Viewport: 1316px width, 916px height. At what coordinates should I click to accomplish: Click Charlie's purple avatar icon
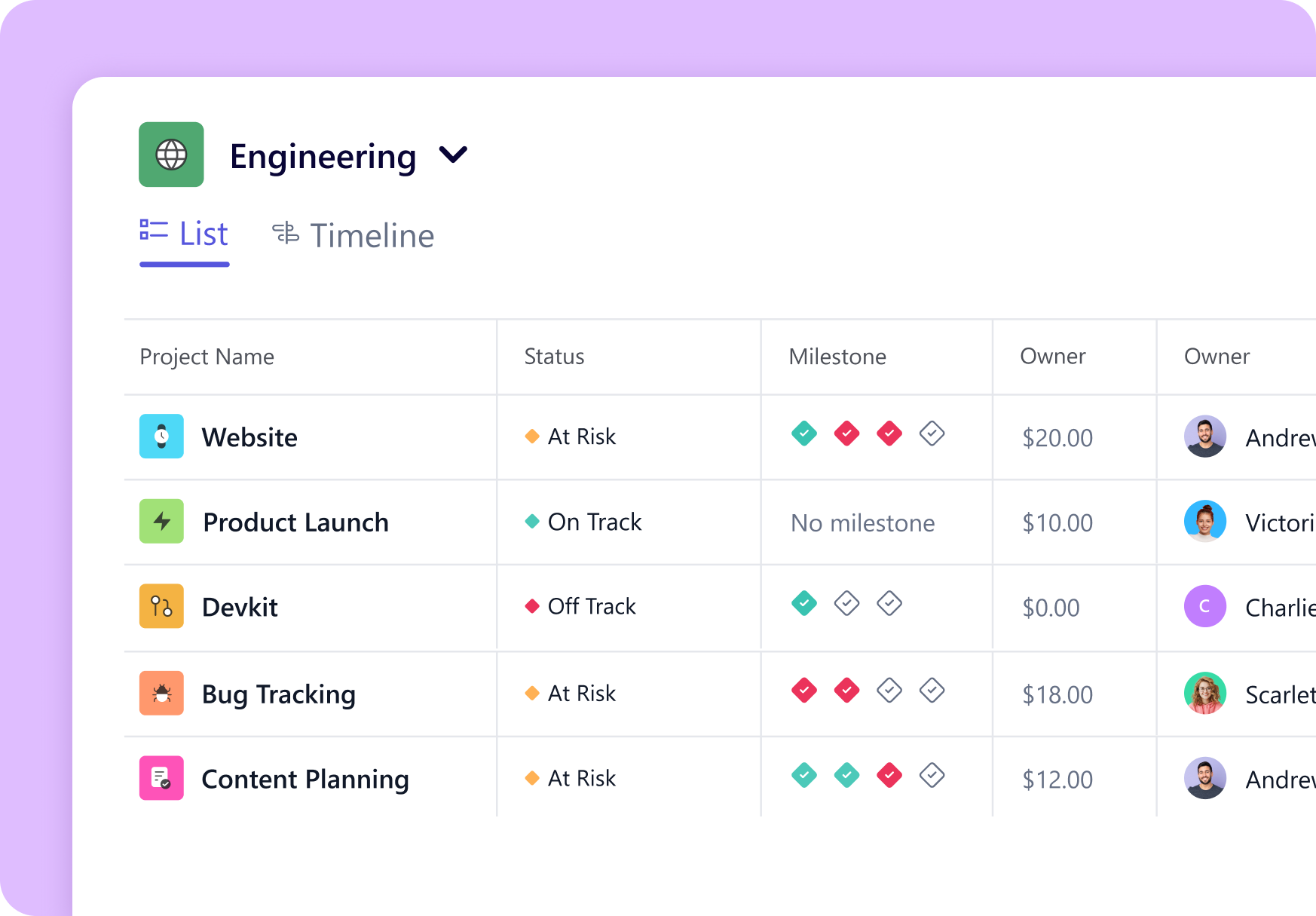[1204, 606]
